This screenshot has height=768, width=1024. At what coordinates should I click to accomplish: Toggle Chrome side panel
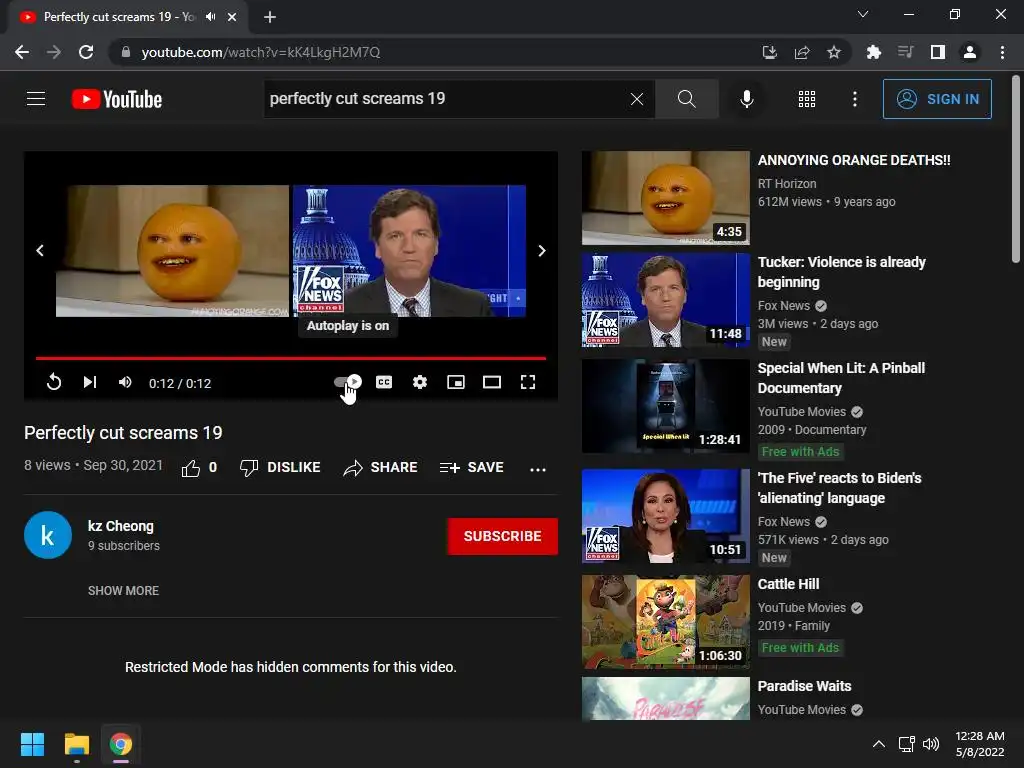(x=938, y=52)
